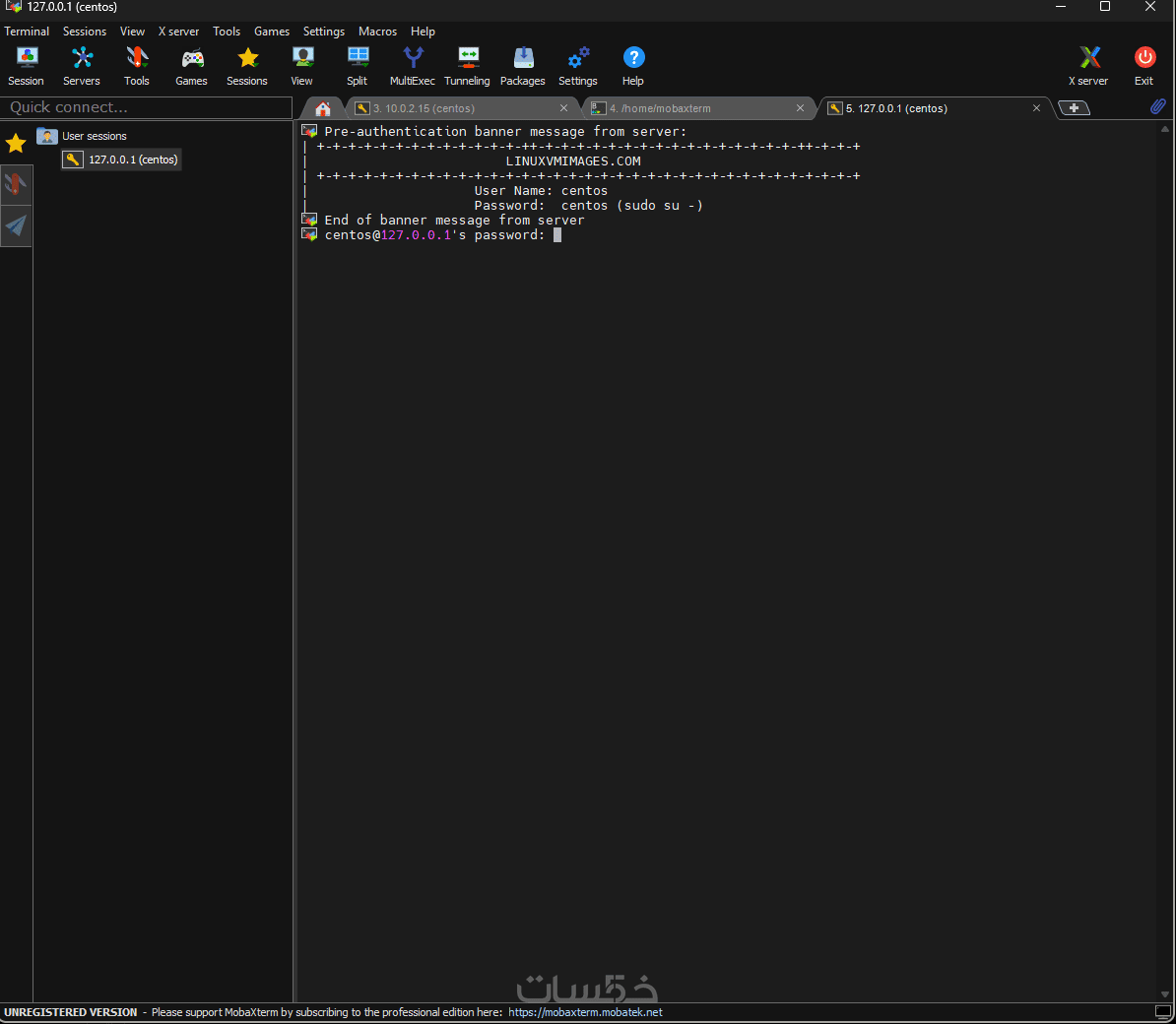
Task: Click the Quick connect input field
Action: coord(148,107)
